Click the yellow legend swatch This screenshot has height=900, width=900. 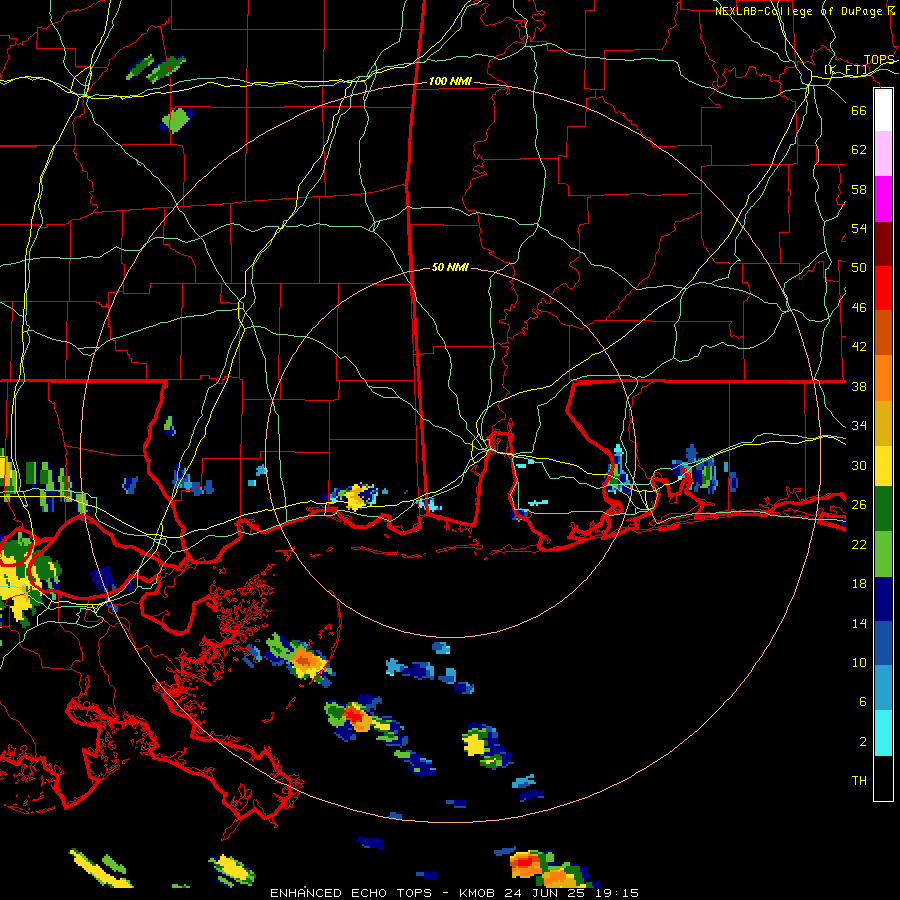pyautogui.click(x=883, y=466)
